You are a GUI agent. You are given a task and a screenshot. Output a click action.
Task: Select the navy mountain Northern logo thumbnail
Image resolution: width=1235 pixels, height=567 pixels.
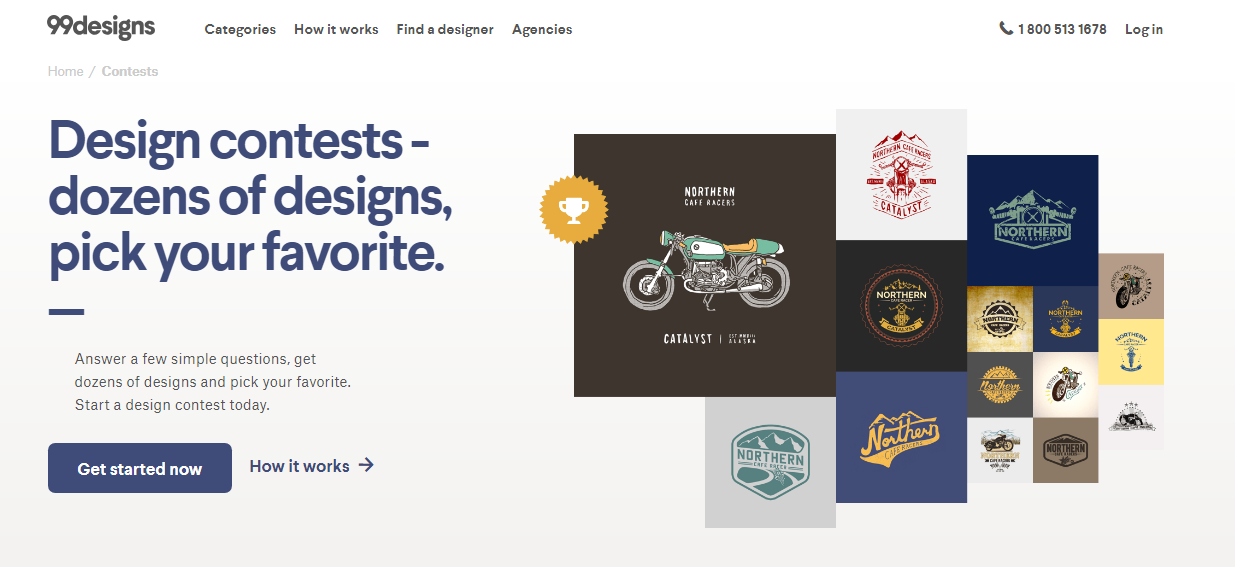[1032, 220]
